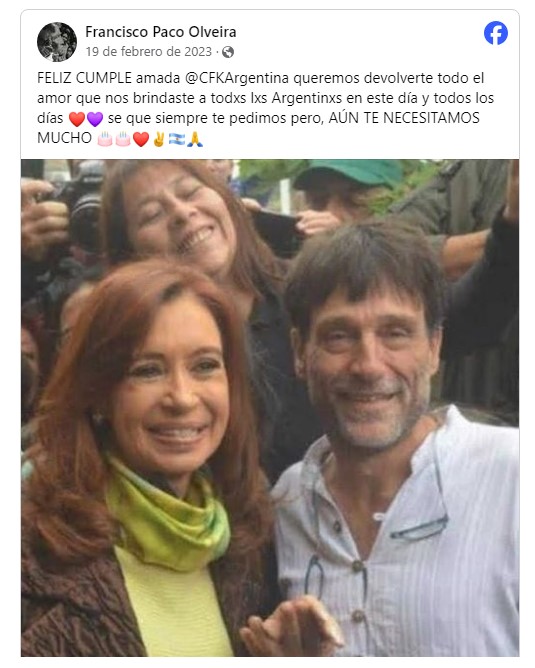Click the @CFKArgentina mention
The width and height of the screenshot is (535, 668).
(237, 78)
